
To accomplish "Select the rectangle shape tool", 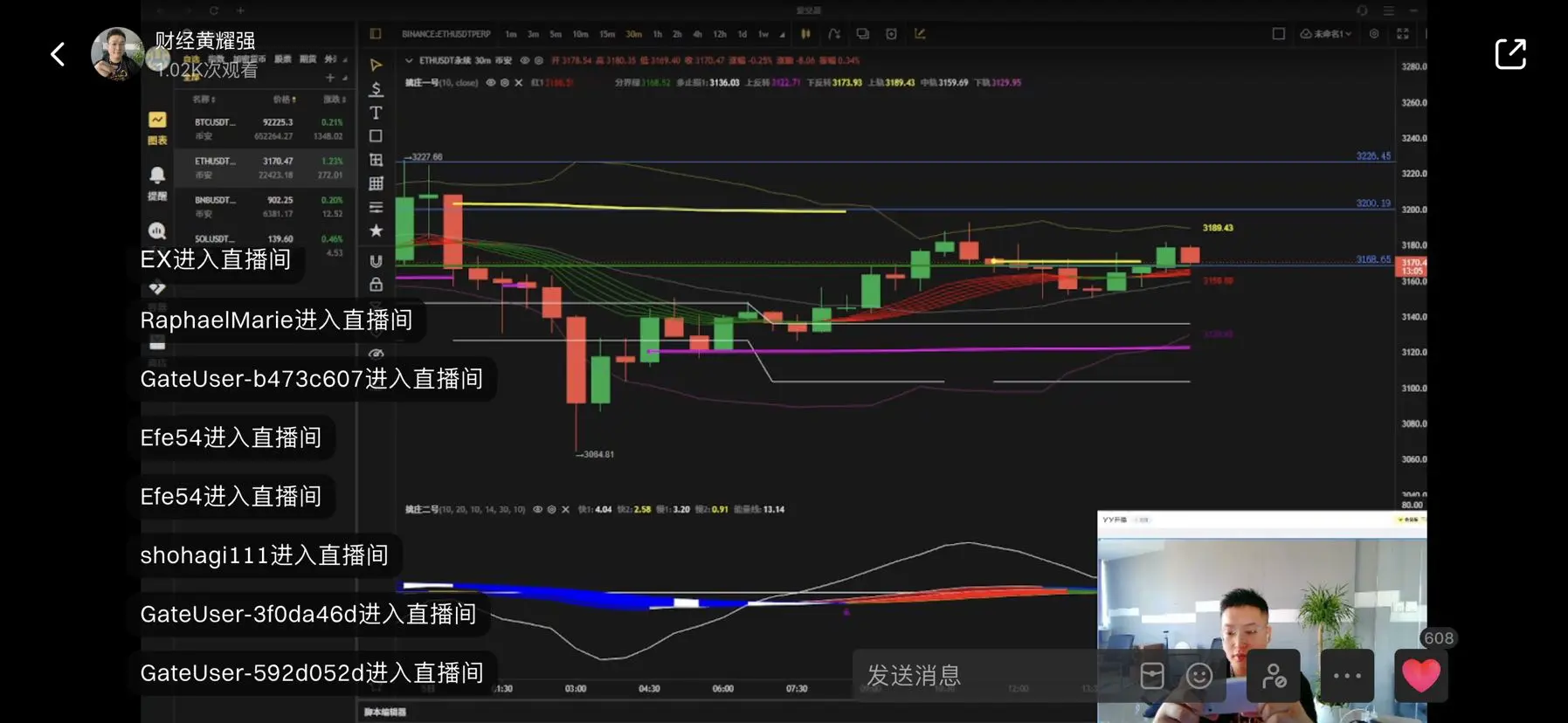I will point(376,136).
